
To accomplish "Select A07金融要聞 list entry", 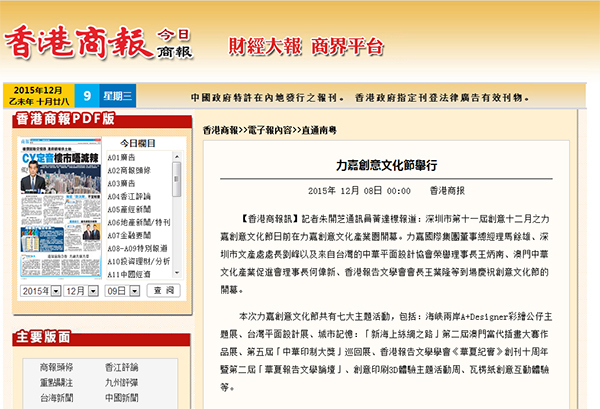I will 129,236.
